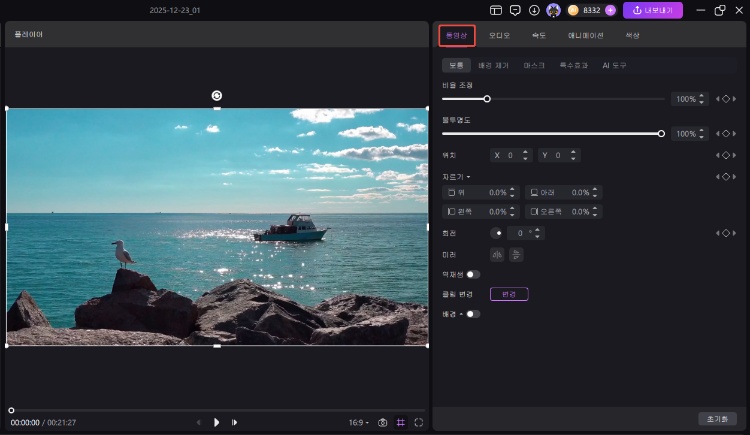Flip the clip horizontally with the mirror icon

(497, 255)
